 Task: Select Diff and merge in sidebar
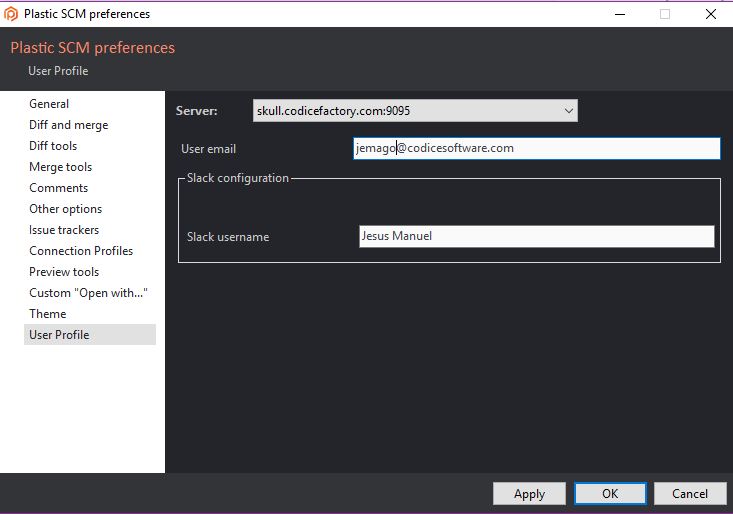point(68,125)
